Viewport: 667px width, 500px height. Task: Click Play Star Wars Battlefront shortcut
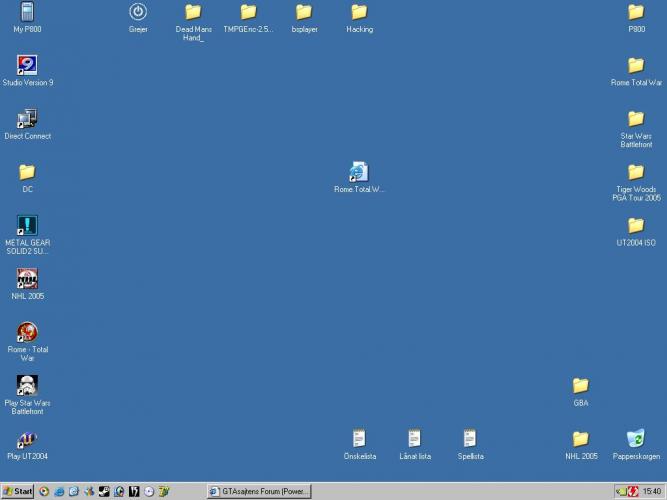(27, 385)
